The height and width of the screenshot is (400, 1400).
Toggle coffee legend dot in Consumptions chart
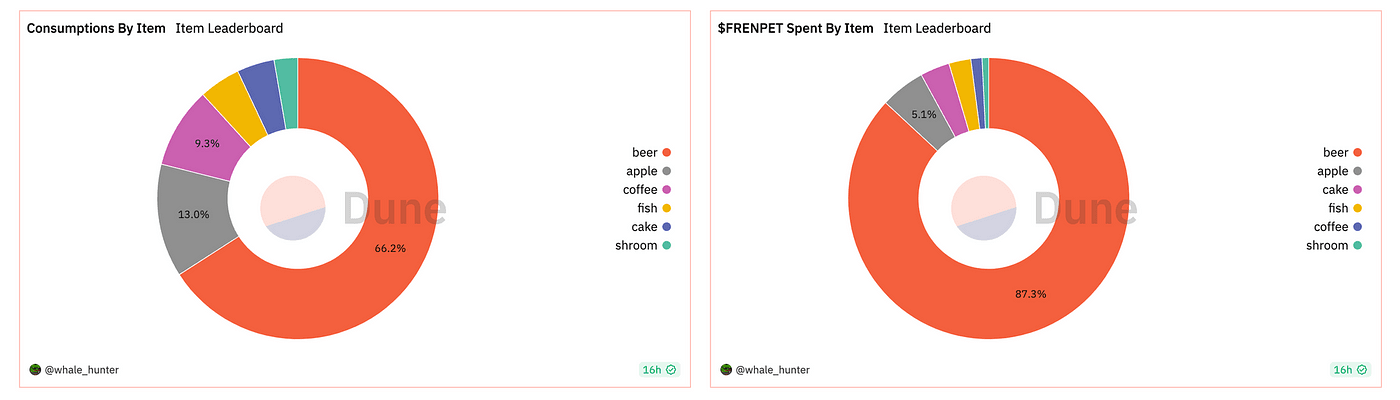(x=667, y=190)
